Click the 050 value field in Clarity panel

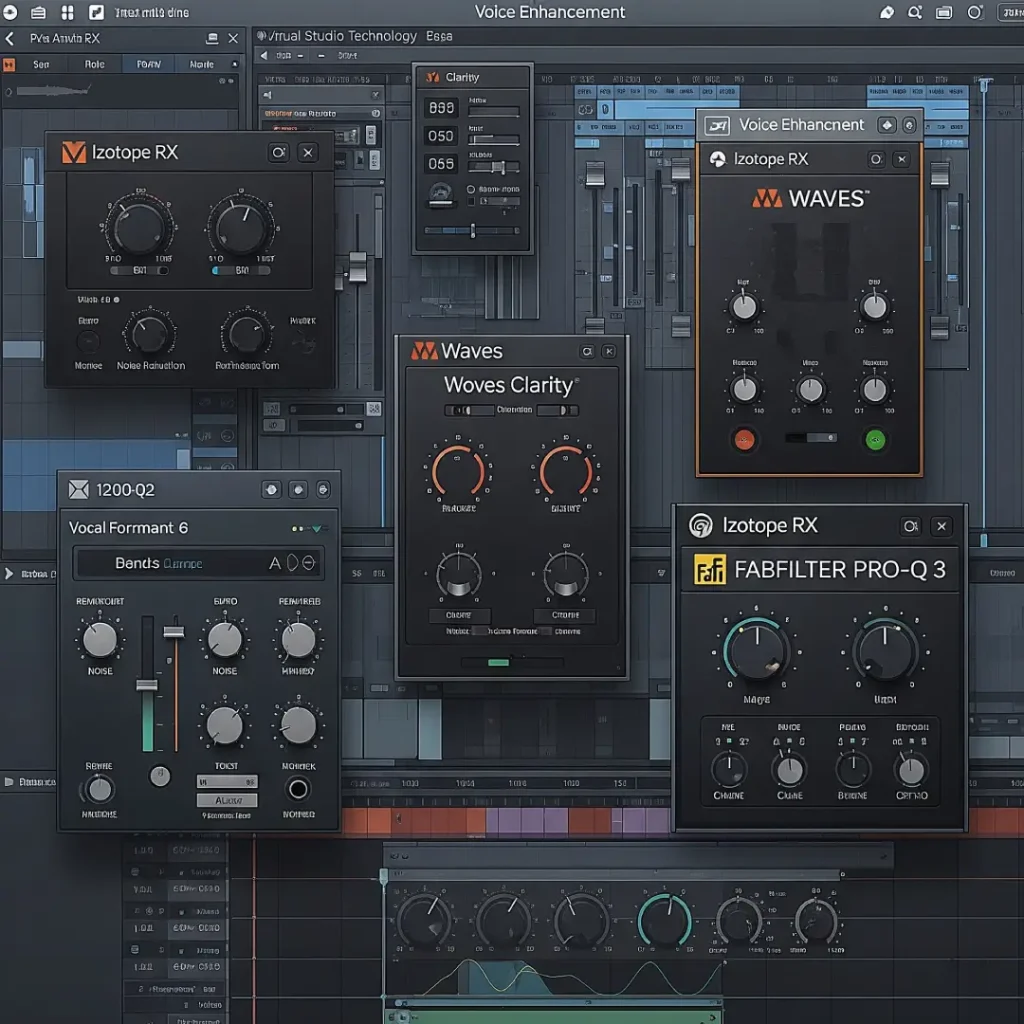(x=441, y=136)
